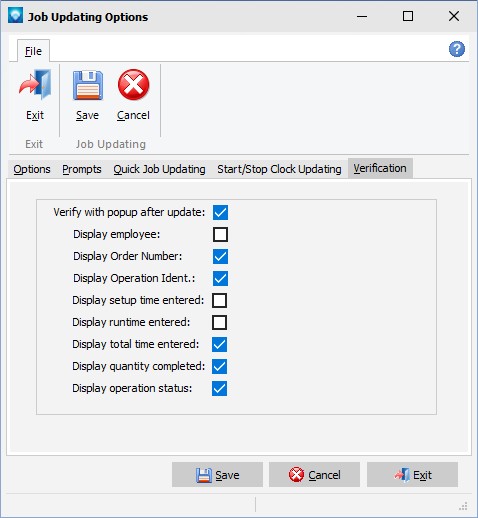Image resolution: width=478 pixels, height=518 pixels.
Task: Enable the Display employee checkbox
Action: point(220,234)
